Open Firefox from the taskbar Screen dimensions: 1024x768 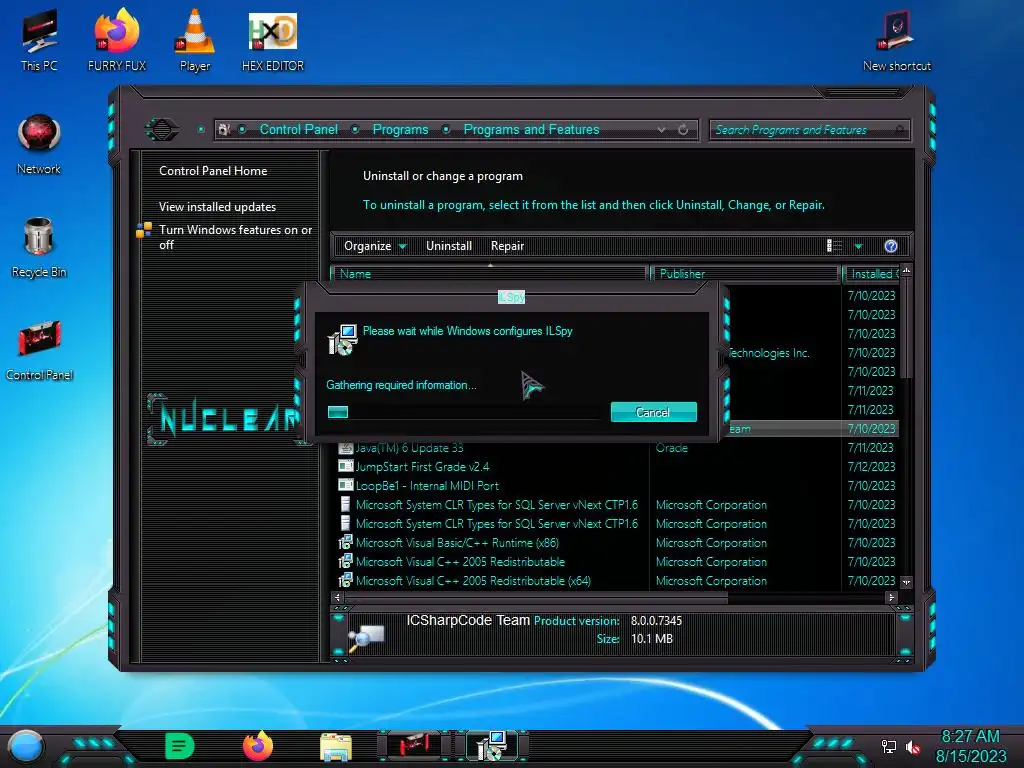point(258,746)
